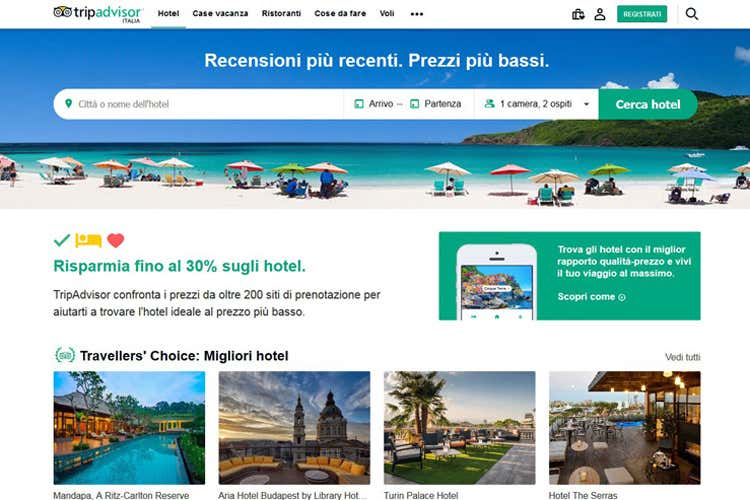The width and height of the screenshot is (750, 500).
Task: Open the Case vacanza tab
Action: click(x=220, y=13)
